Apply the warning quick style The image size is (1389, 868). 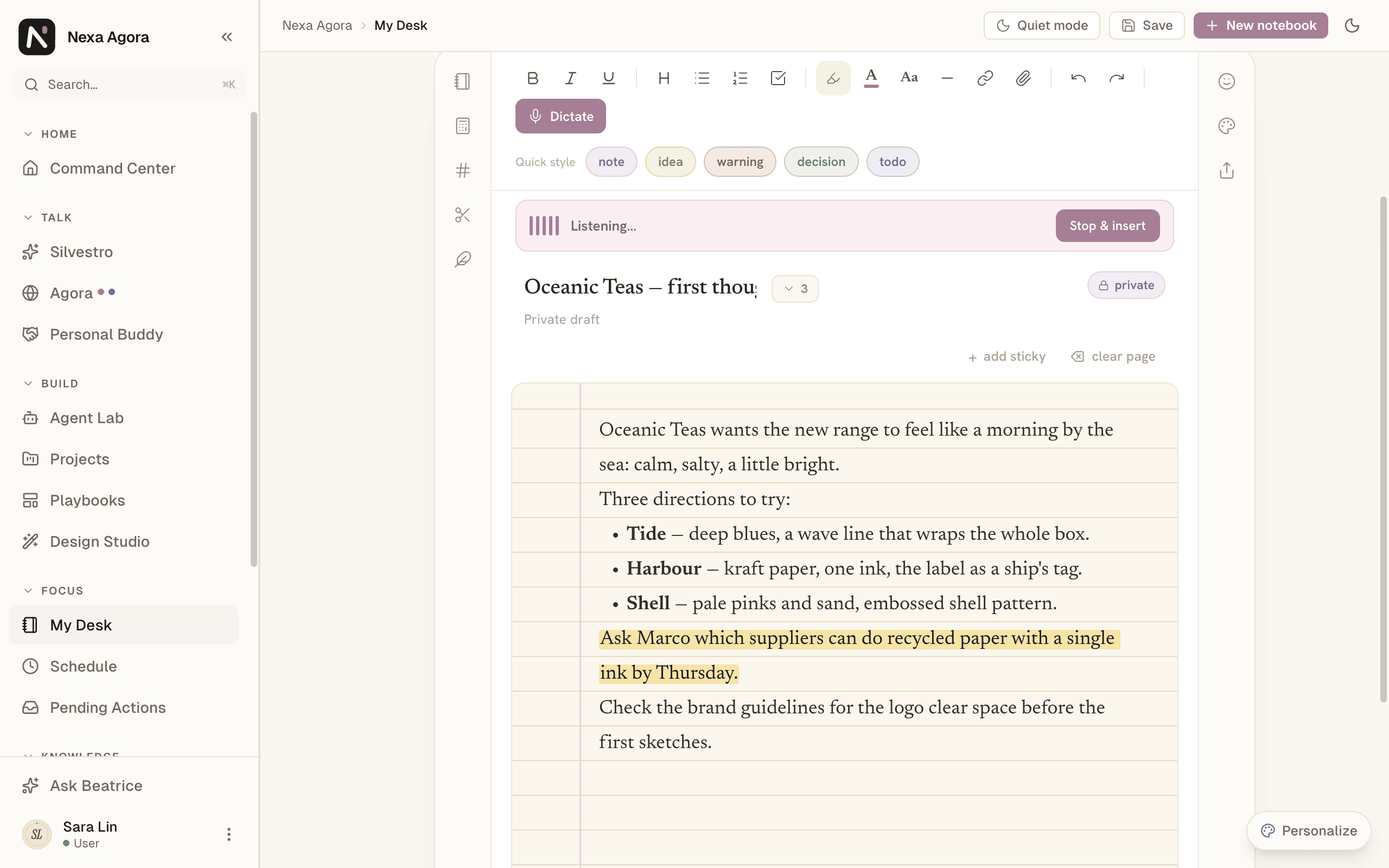coord(740,162)
